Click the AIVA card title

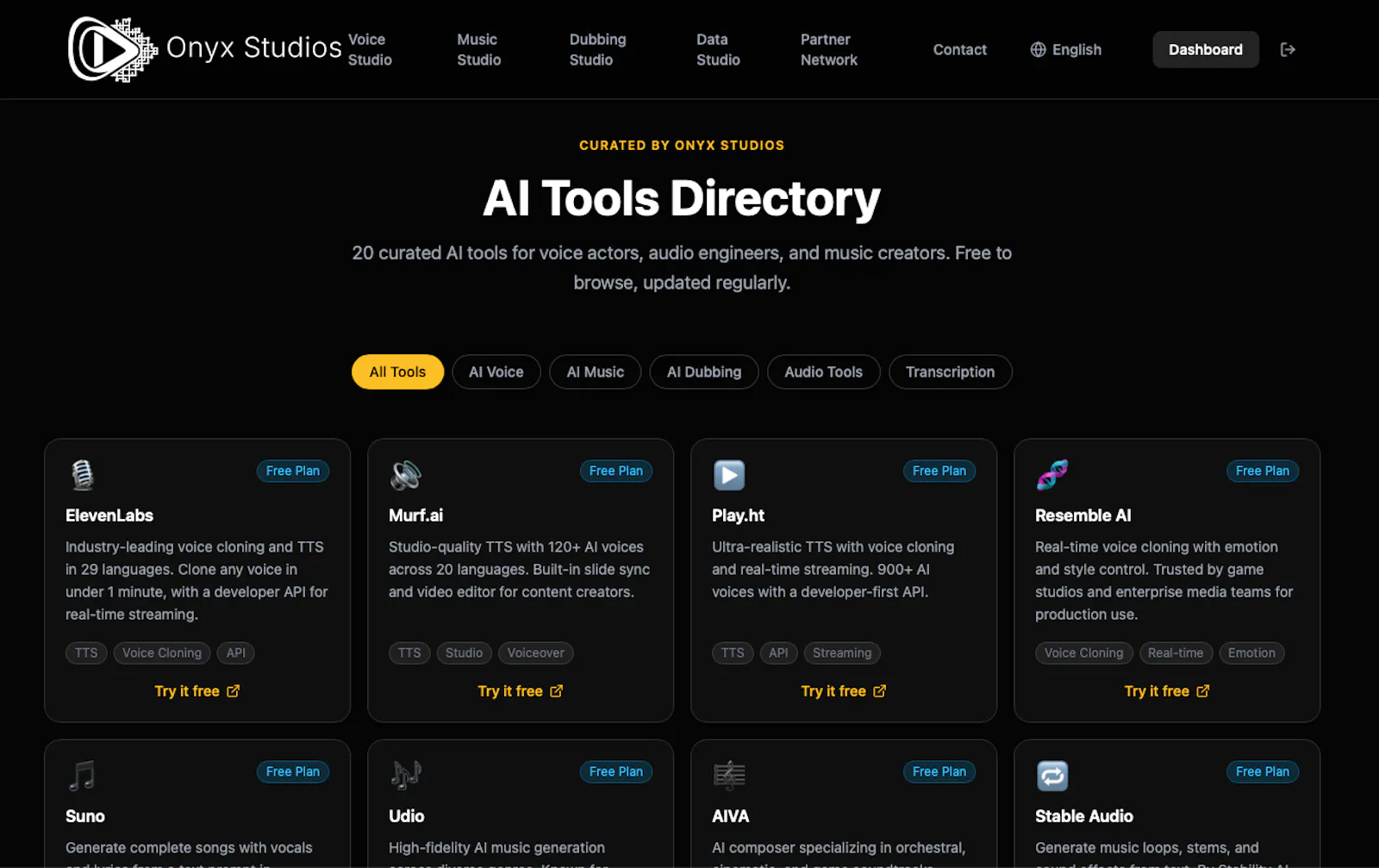[x=730, y=816]
